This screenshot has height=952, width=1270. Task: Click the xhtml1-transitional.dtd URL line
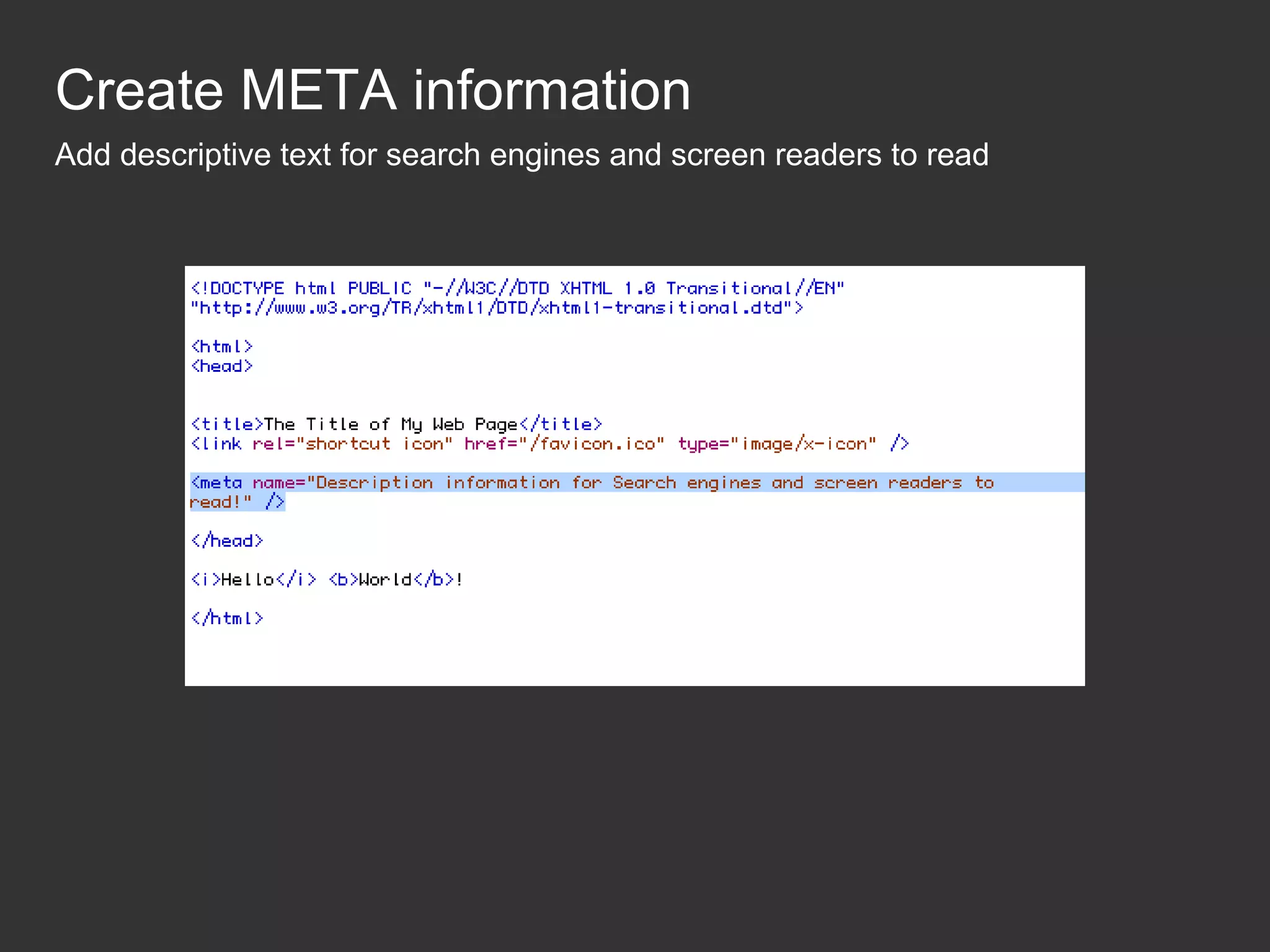[497, 308]
